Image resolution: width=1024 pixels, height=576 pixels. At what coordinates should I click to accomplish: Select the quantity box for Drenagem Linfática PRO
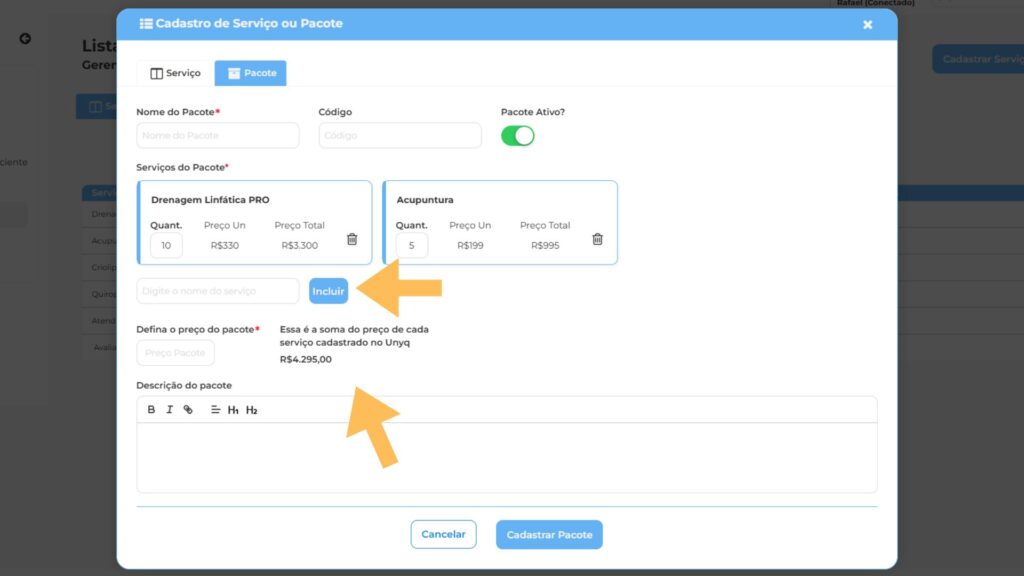coord(166,245)
